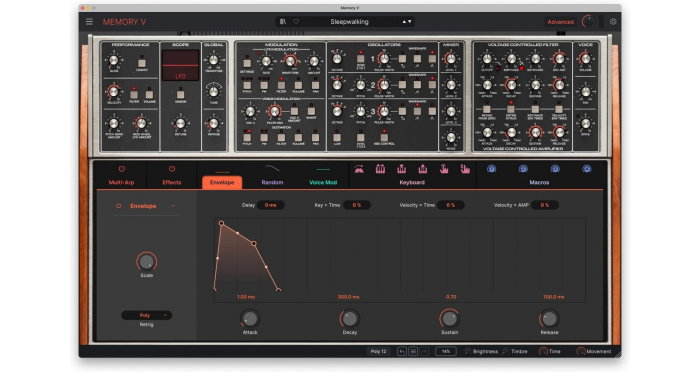Viewport: 700px width, 372px height.
Task: Select the sixth Keyboard hand icon
Action: pos(465,169)
